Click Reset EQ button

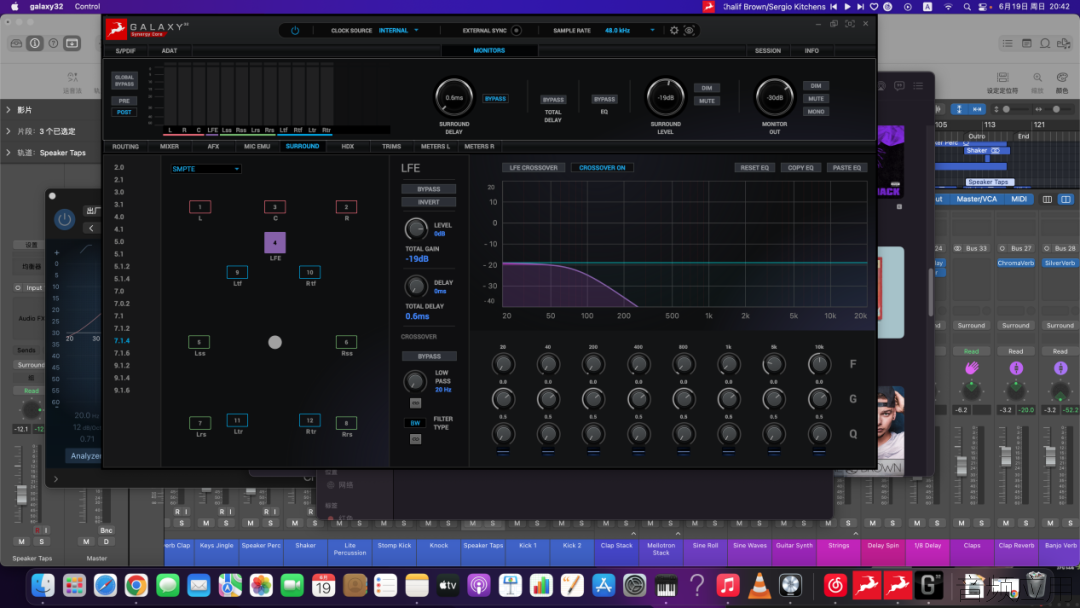(755, 168)
